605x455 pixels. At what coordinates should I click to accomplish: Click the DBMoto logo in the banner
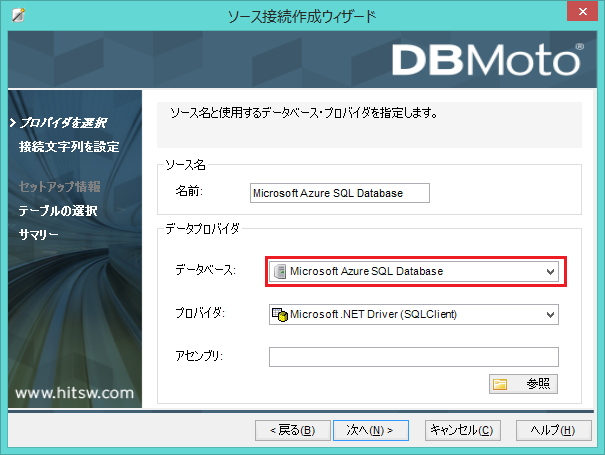tap(488, 60)
